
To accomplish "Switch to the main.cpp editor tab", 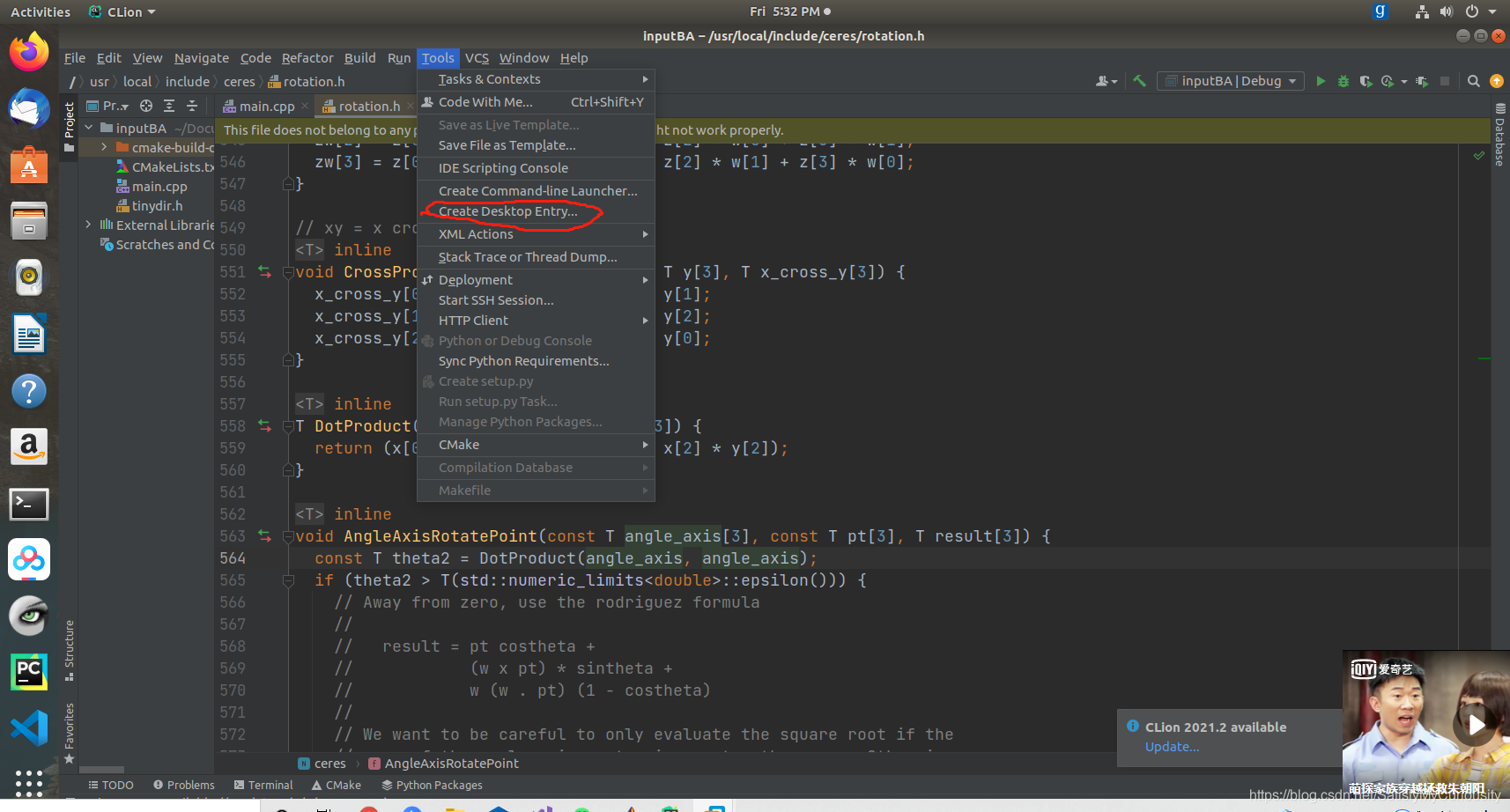I will coord(266,106).
